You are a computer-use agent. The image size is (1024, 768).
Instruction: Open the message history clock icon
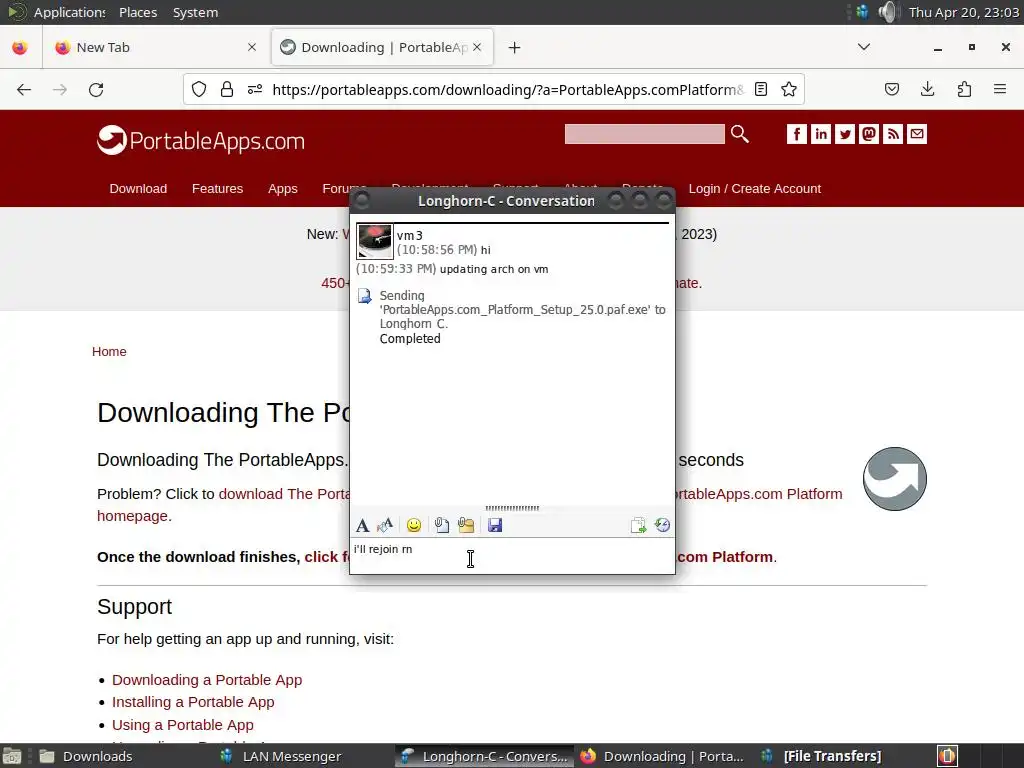pos(662,525)
